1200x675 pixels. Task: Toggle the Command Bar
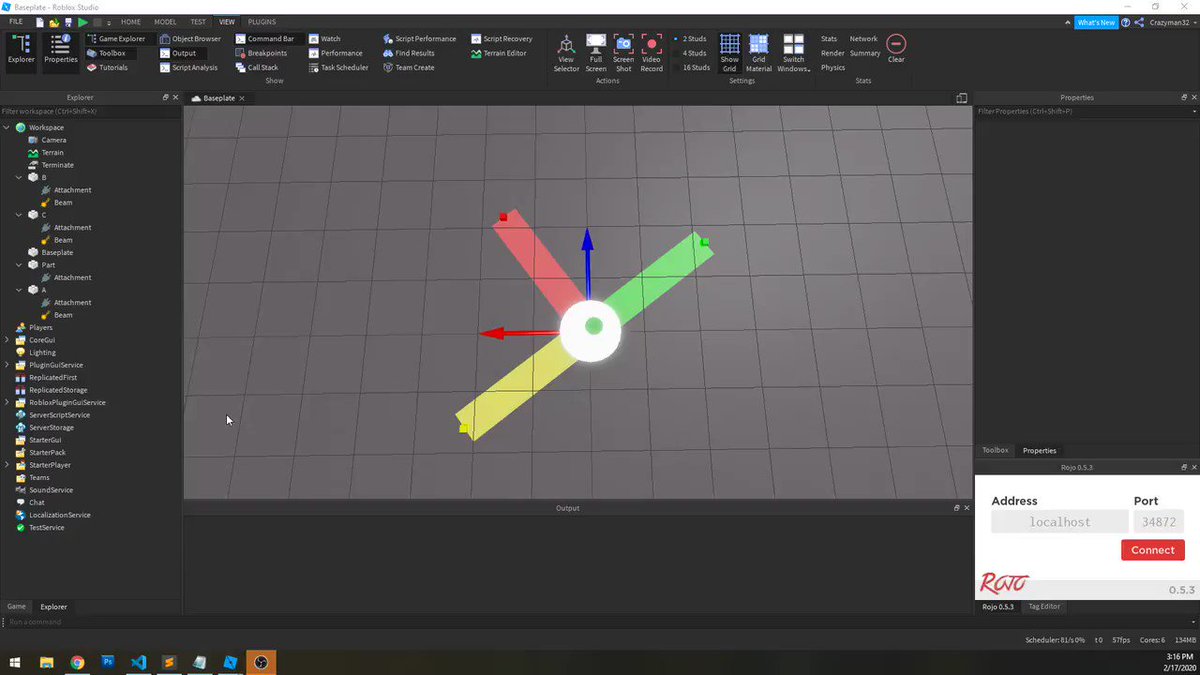click(x=265, y=39)
